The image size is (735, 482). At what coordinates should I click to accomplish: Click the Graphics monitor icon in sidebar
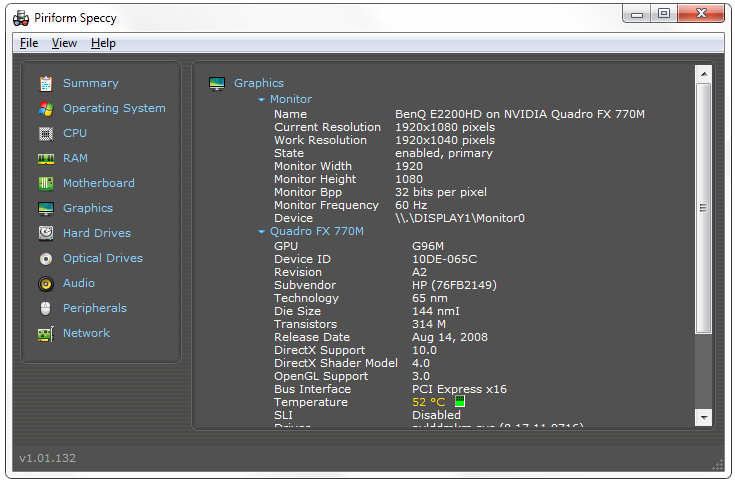tap(45, 208)
